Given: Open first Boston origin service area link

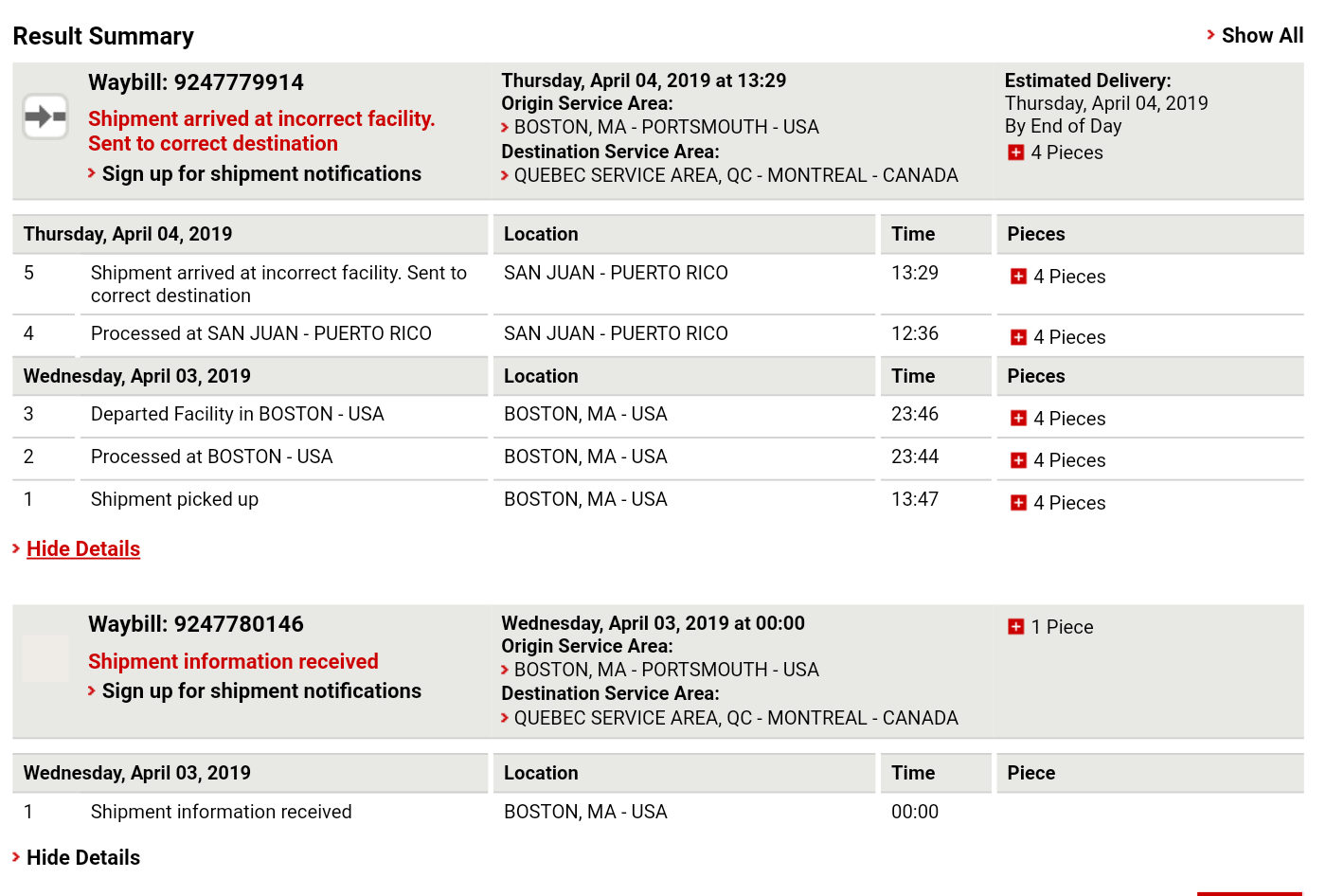Looking at the screenshot, I should 666,127.
